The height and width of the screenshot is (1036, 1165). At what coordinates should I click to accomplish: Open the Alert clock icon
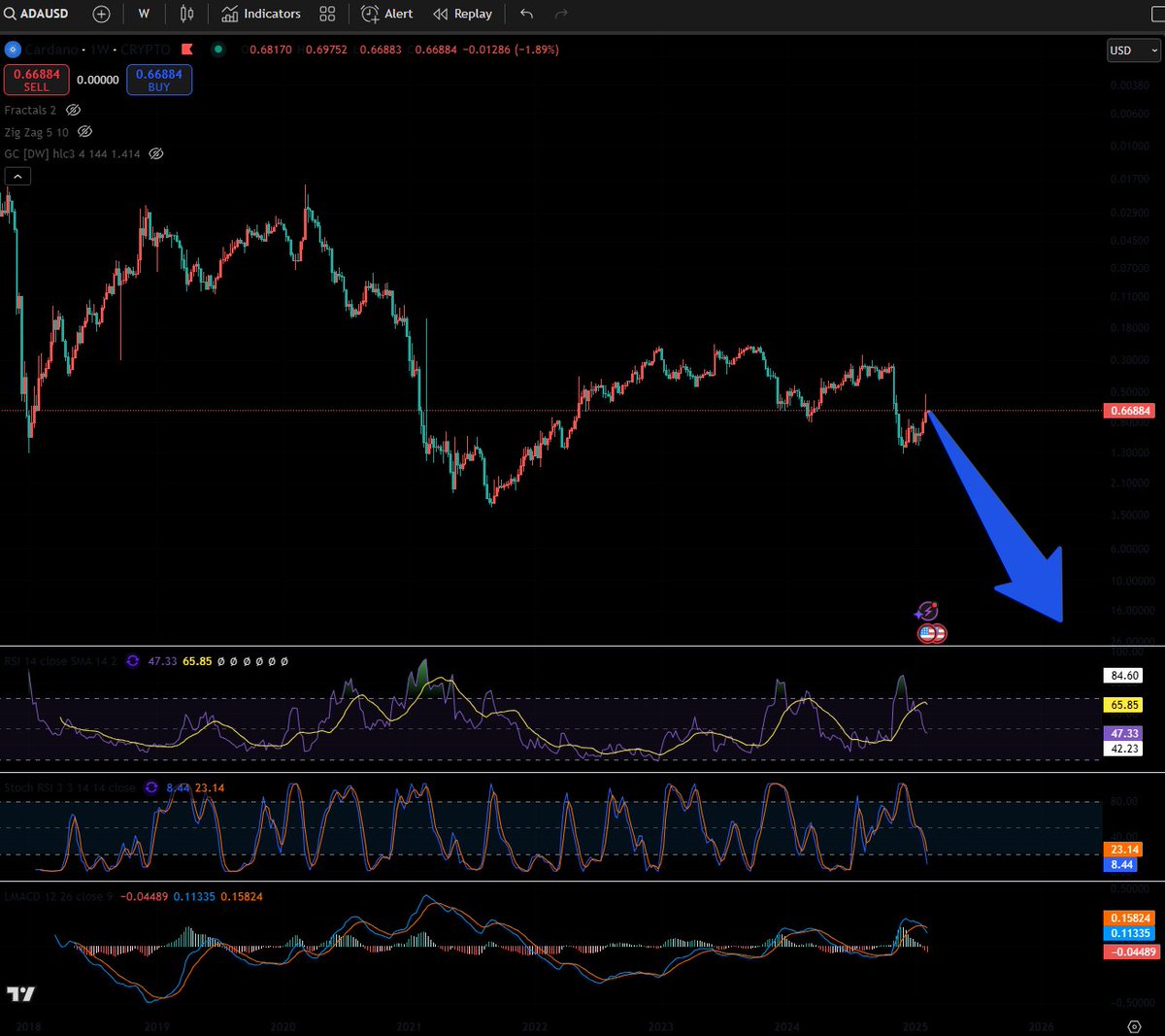(x=370, y=14)
